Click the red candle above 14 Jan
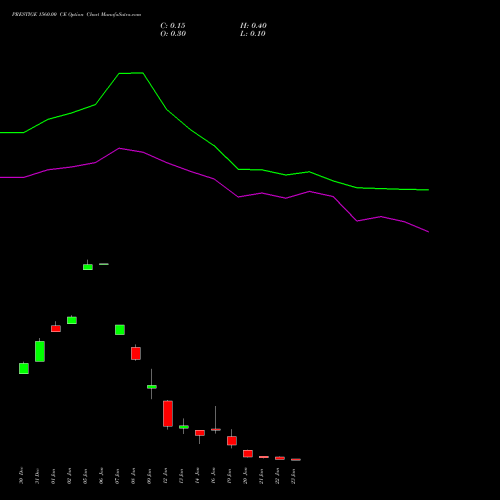This screenshot has height=500, width=500. 200,433
